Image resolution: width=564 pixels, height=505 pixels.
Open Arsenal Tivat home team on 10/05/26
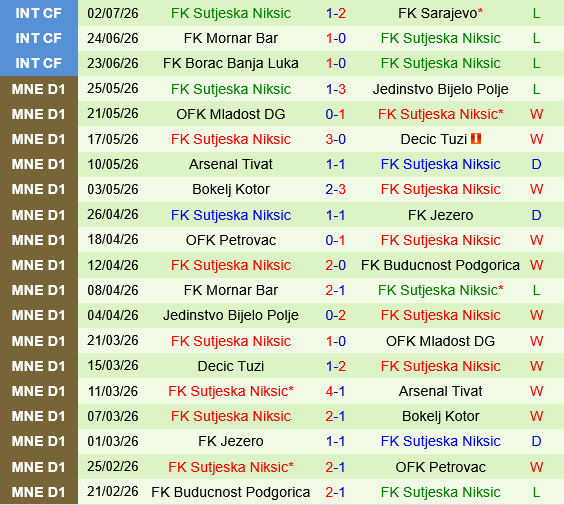[231, 164]
